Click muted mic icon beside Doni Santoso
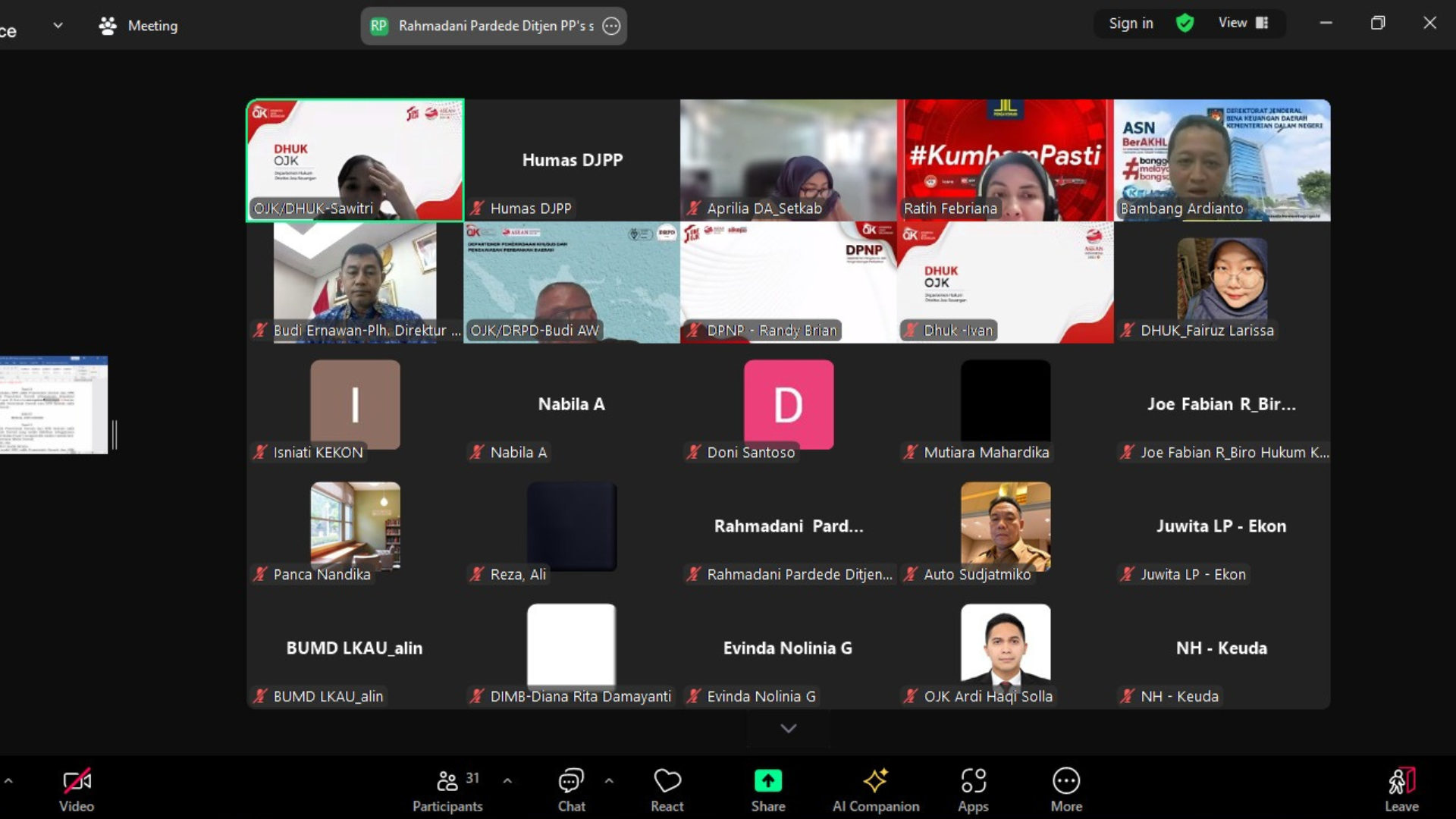The height and width of the screenshot is (819, 1456). [694, 452]
